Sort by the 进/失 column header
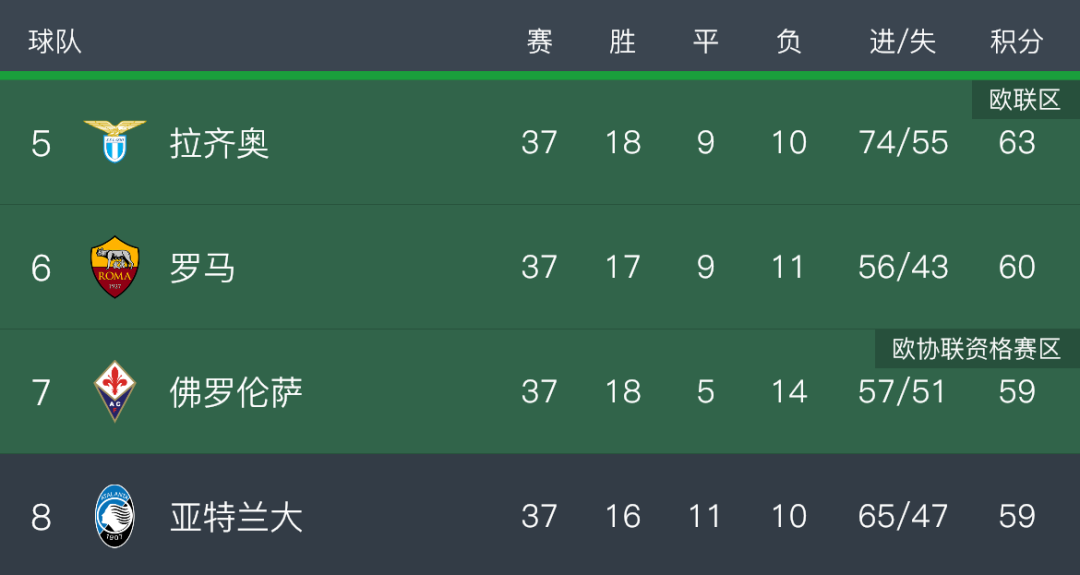 tap(902, 42)
